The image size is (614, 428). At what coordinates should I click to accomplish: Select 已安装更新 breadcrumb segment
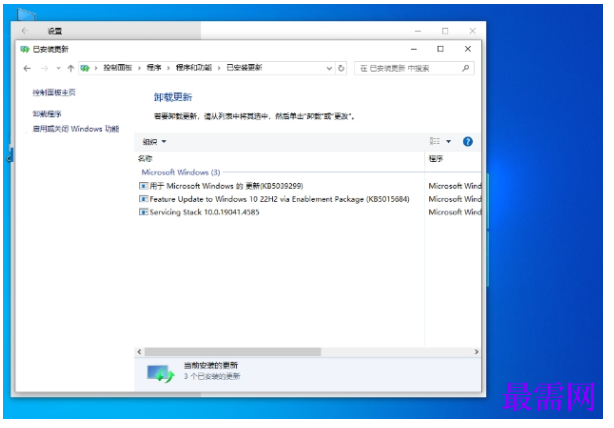tap(244, 68)
